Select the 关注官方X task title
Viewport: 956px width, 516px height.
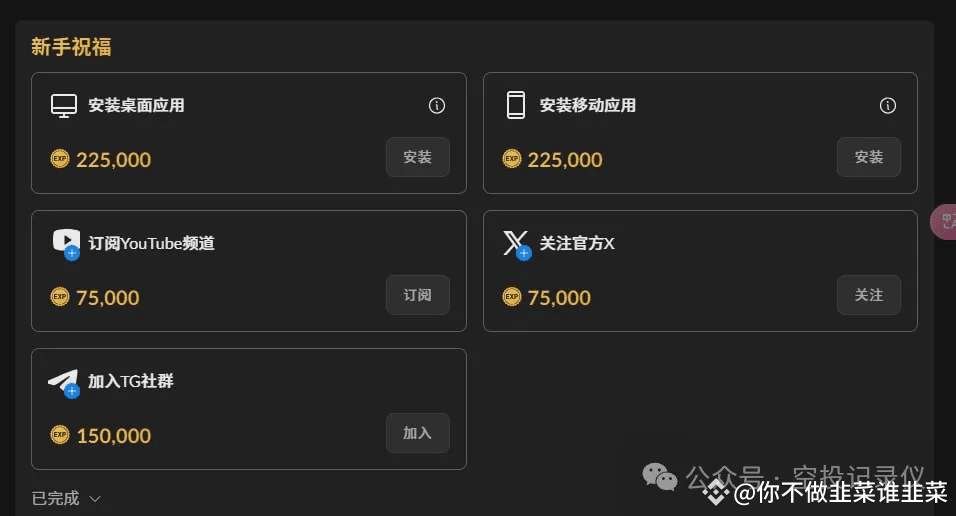point(577,243)
